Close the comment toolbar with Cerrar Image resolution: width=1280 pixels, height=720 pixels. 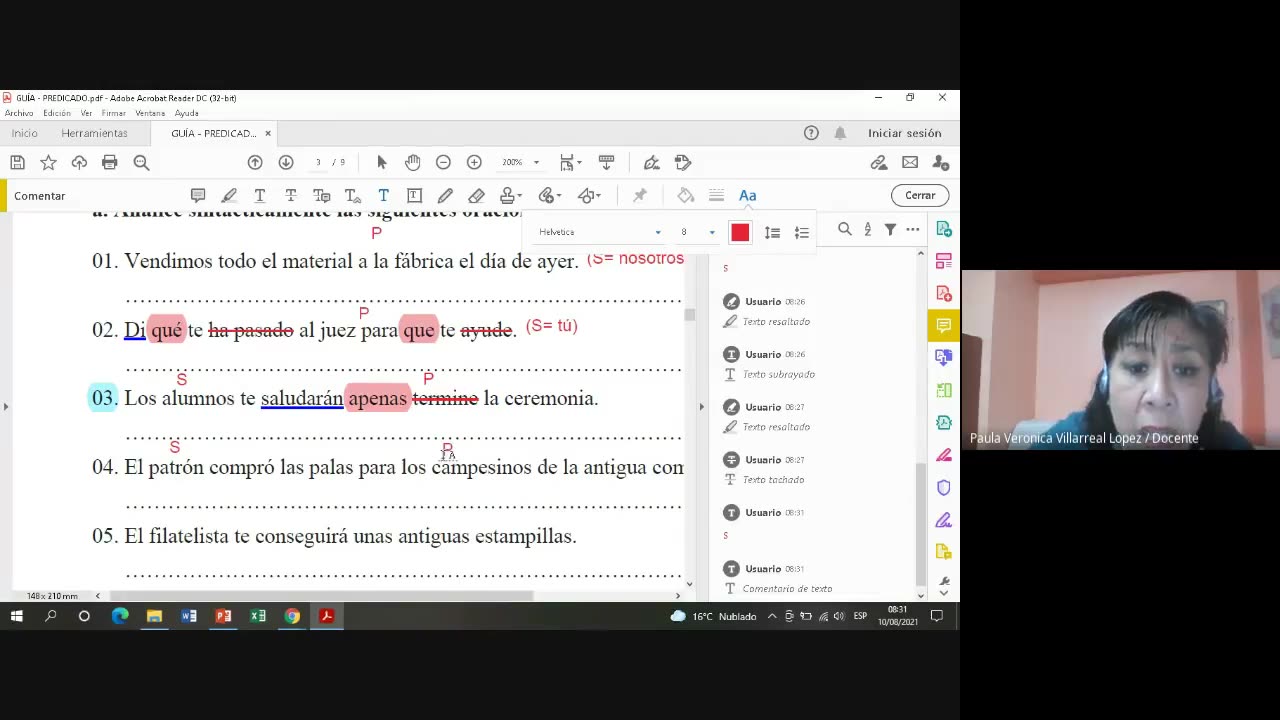pos(920,195)
